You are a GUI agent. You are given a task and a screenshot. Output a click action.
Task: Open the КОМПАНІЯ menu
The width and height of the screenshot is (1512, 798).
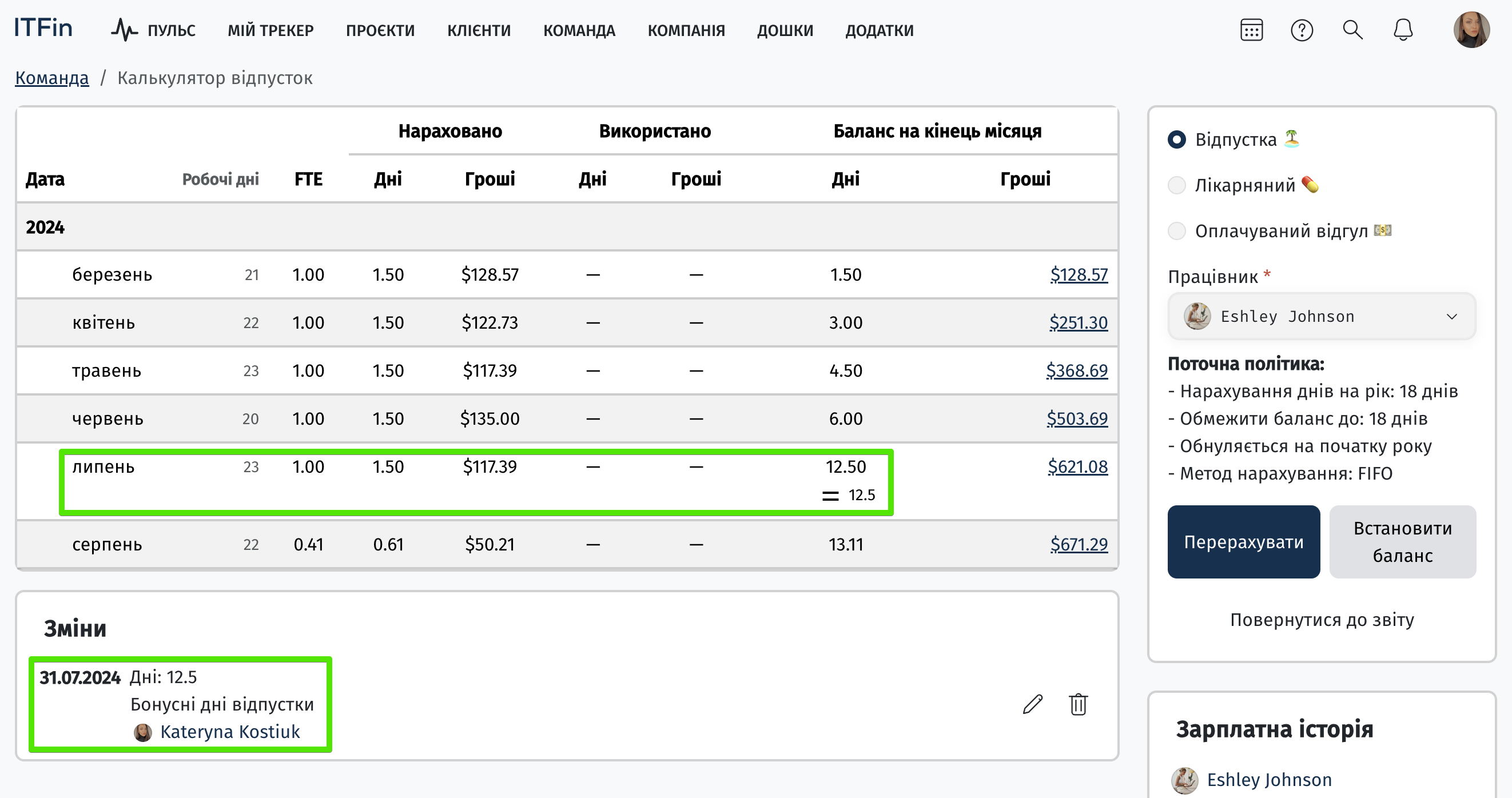pyautogui.click(x=686, y=30)
